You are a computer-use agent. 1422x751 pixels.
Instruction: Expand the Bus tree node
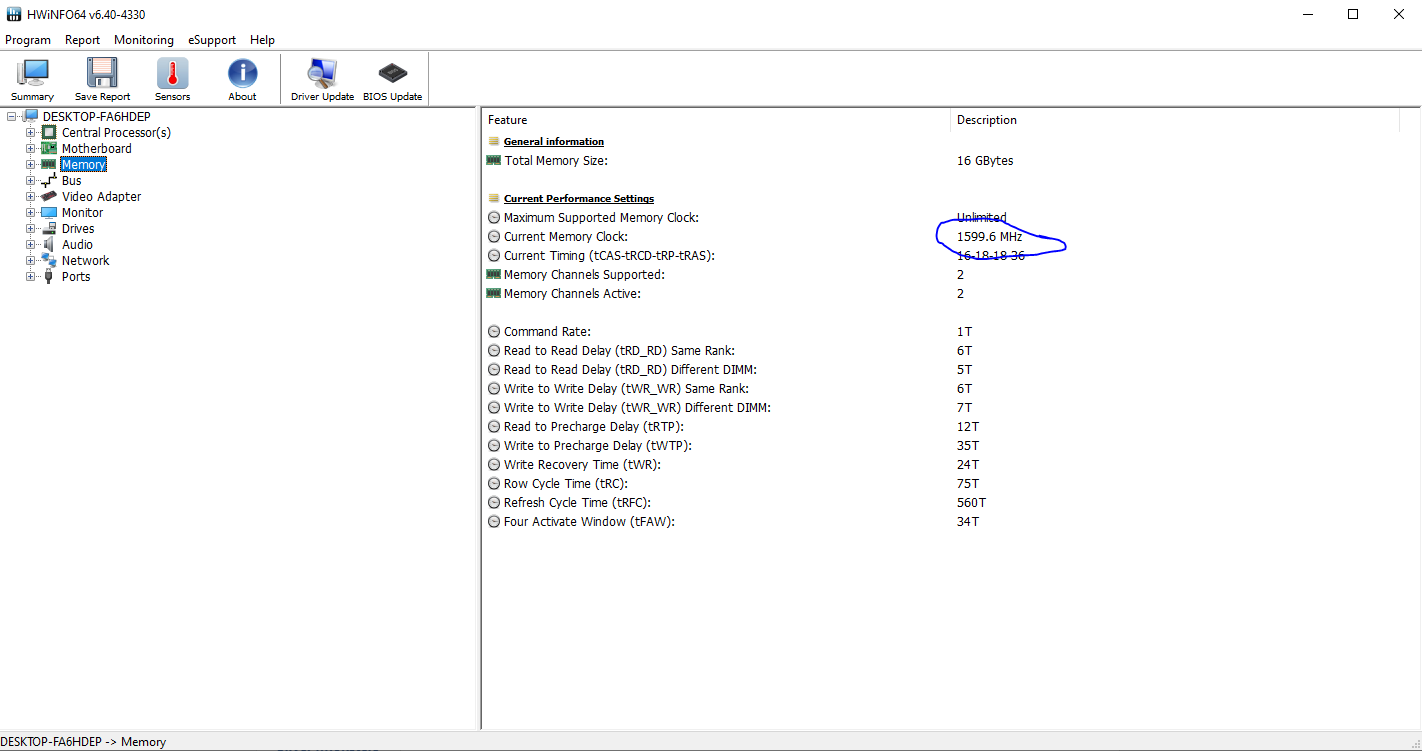click(x=31, y=180)
